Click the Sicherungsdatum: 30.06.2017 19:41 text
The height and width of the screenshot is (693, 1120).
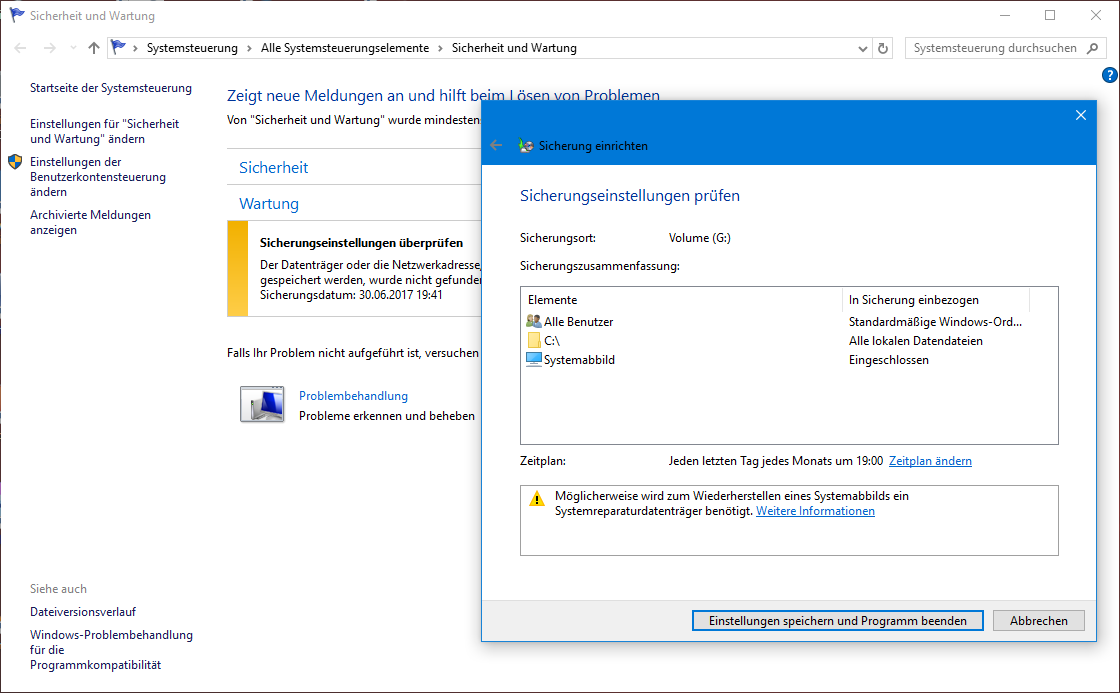point(351,294)
